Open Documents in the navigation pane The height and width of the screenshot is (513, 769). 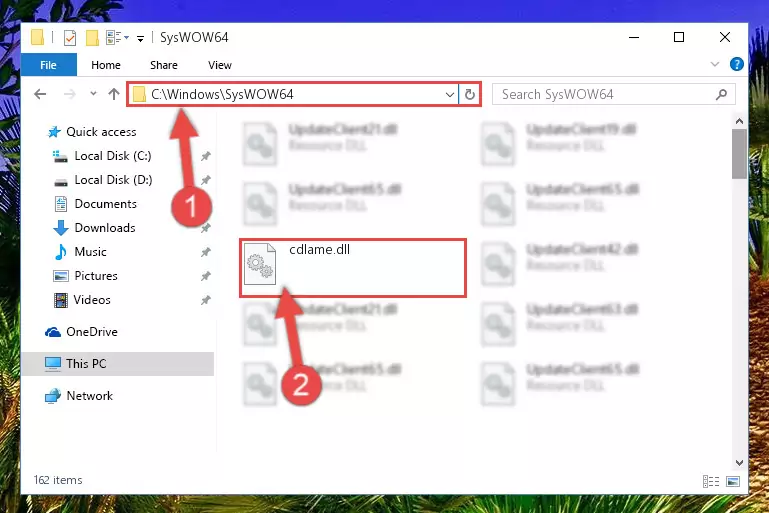(x=105, y=204)
